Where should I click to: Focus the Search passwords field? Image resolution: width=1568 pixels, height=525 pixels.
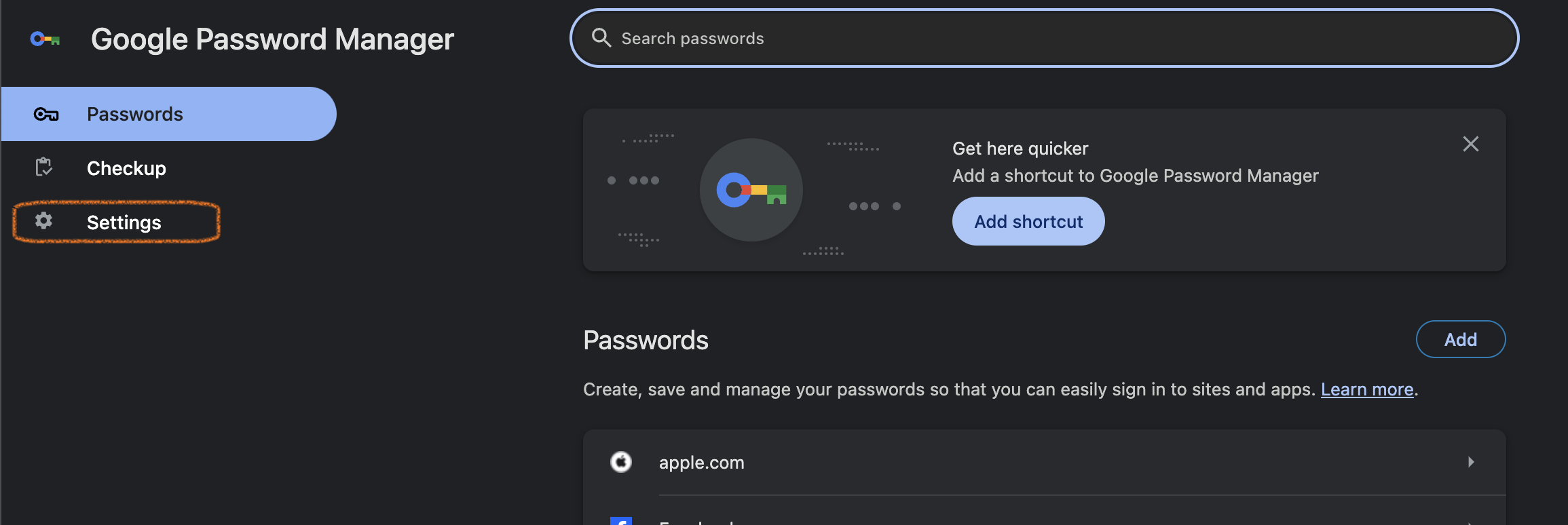click(1044, 38)
